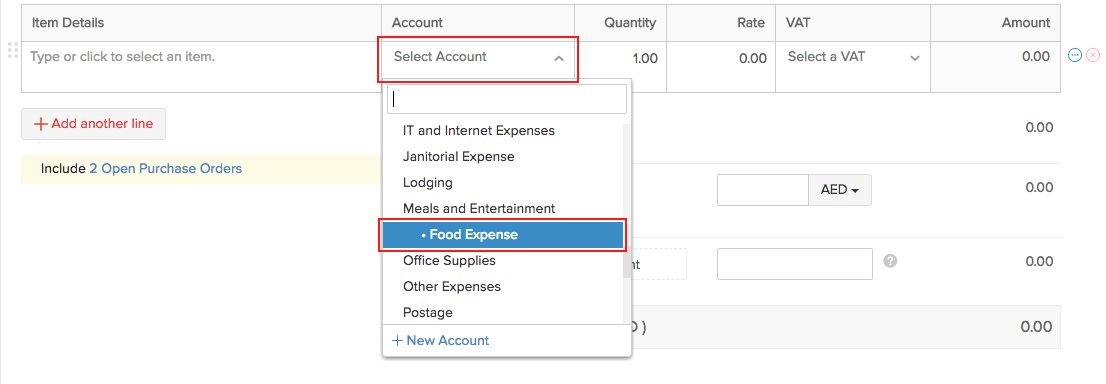Open the Select Account dropdown

coord(479,59)
